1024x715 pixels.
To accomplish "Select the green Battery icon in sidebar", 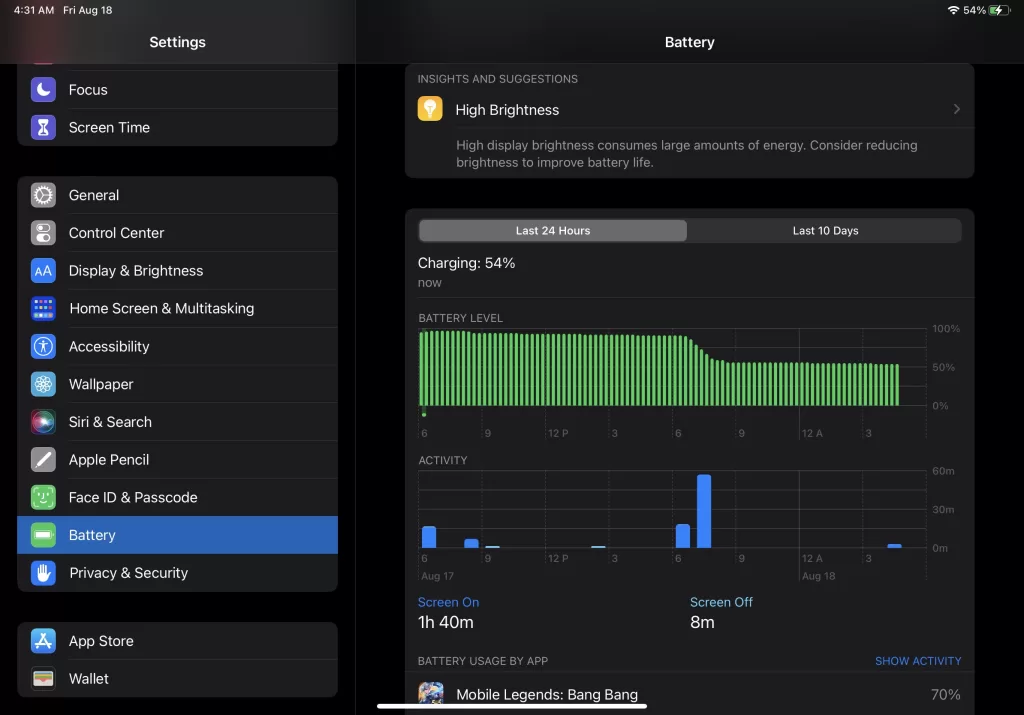I will point(43,535).
